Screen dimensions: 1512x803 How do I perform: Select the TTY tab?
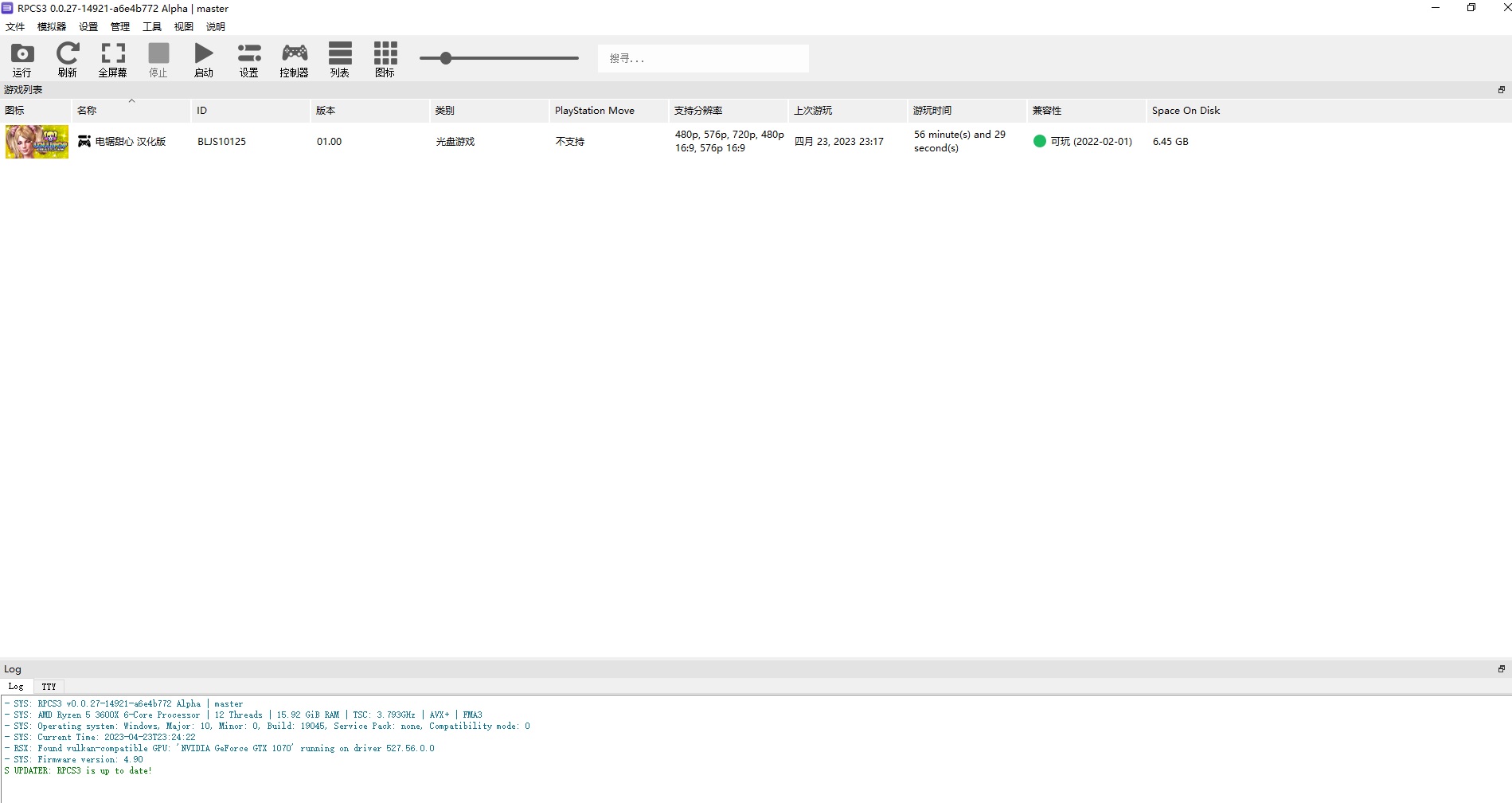(49, 686)
